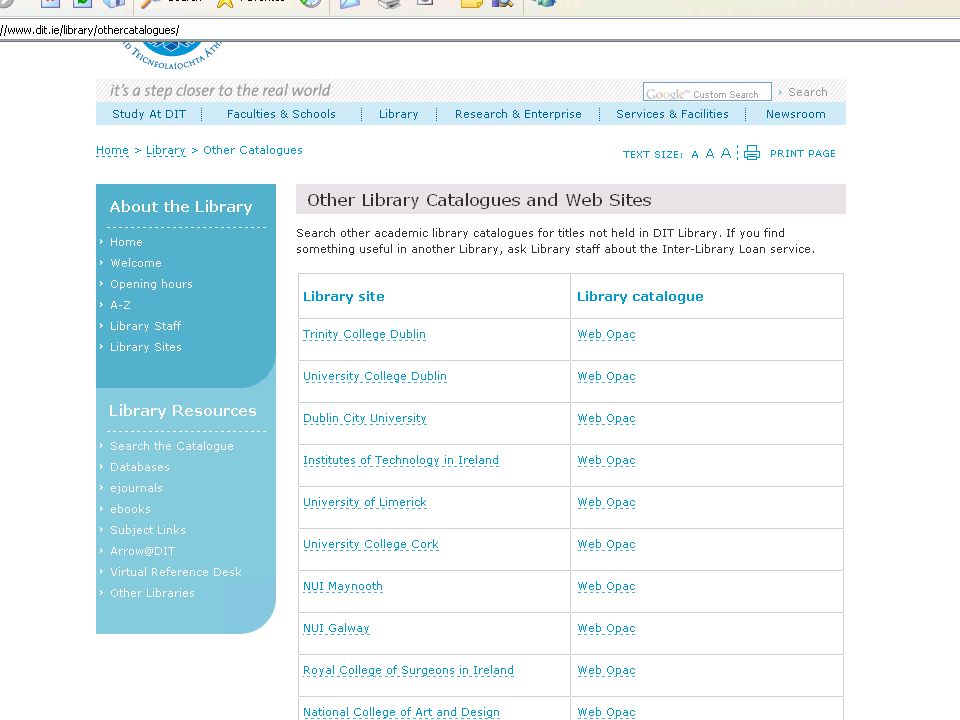Open the Subject Links sidebar link
Image resolution: width=960 pixels, height=720 pixels.
click(148, 530)
